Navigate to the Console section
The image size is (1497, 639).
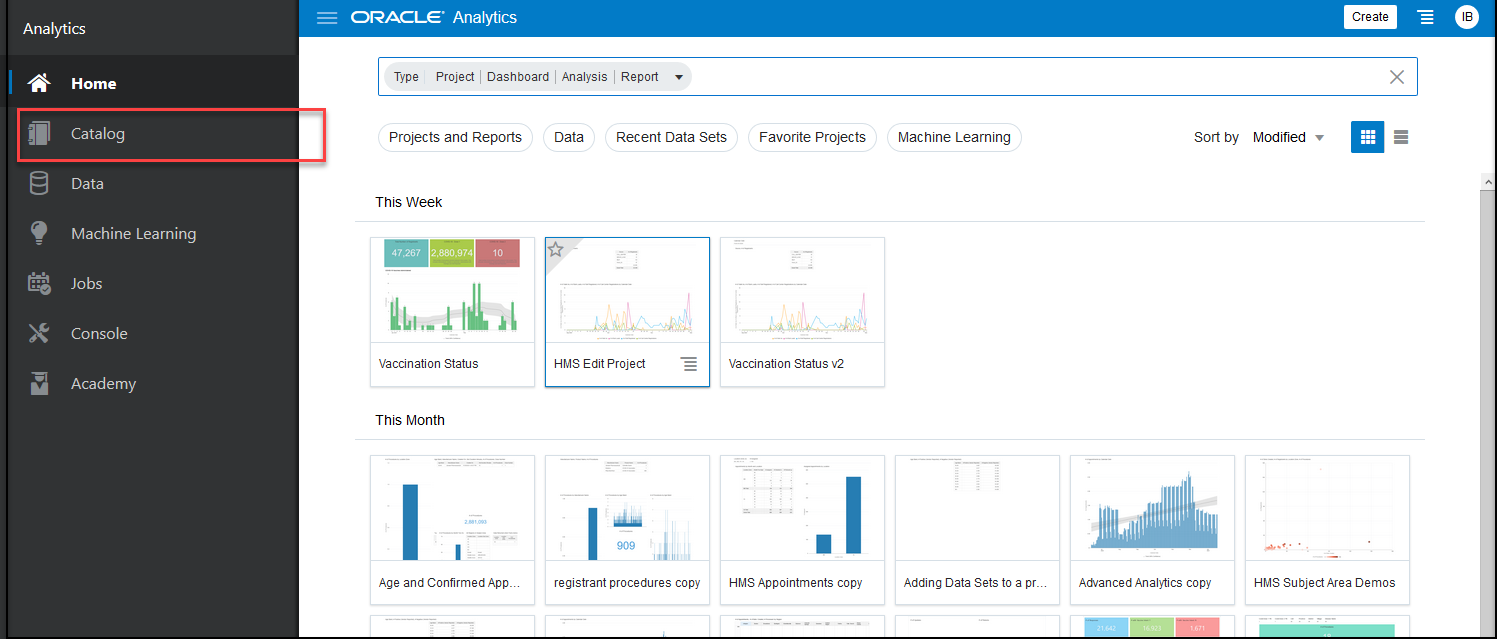pyautogui.click(x=97, y=333)
